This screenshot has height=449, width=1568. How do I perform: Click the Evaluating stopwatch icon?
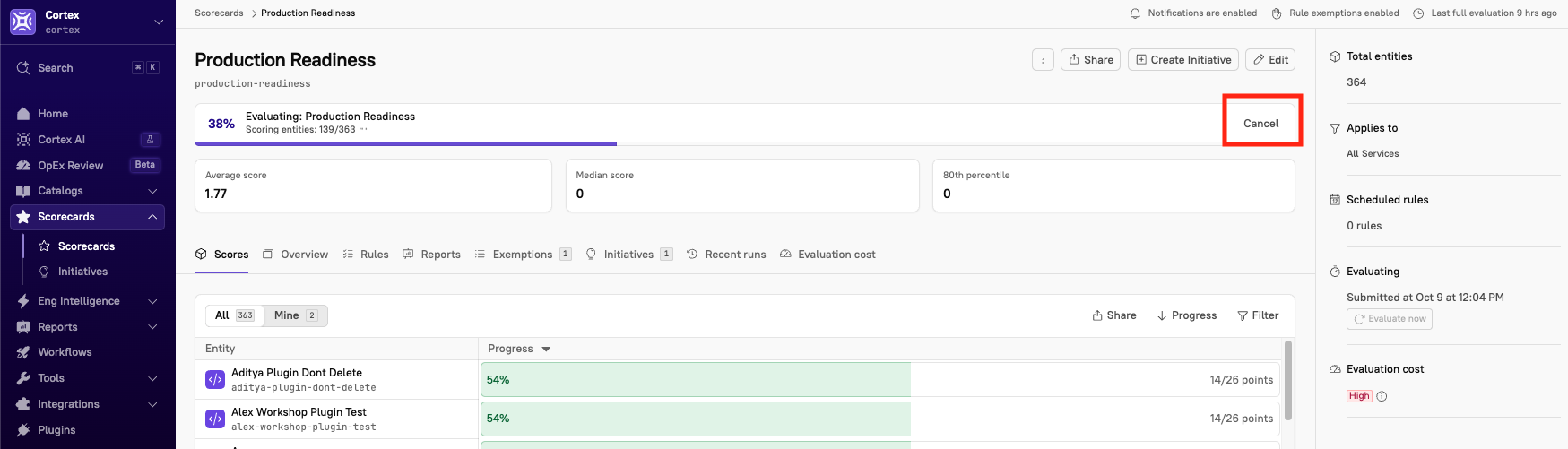1335,272
